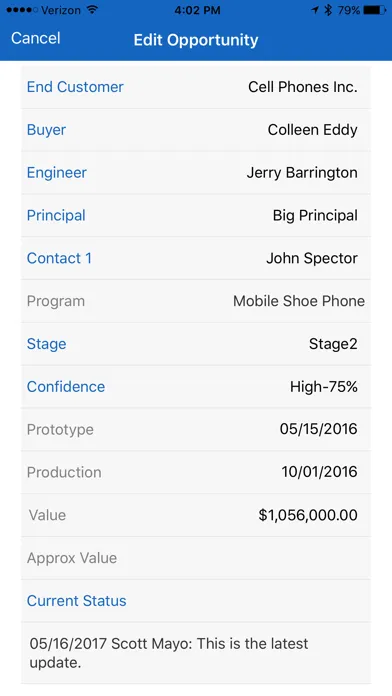The image size is (392, 696).
Task: Change the Principal field
Action: (x=196, y=215)
